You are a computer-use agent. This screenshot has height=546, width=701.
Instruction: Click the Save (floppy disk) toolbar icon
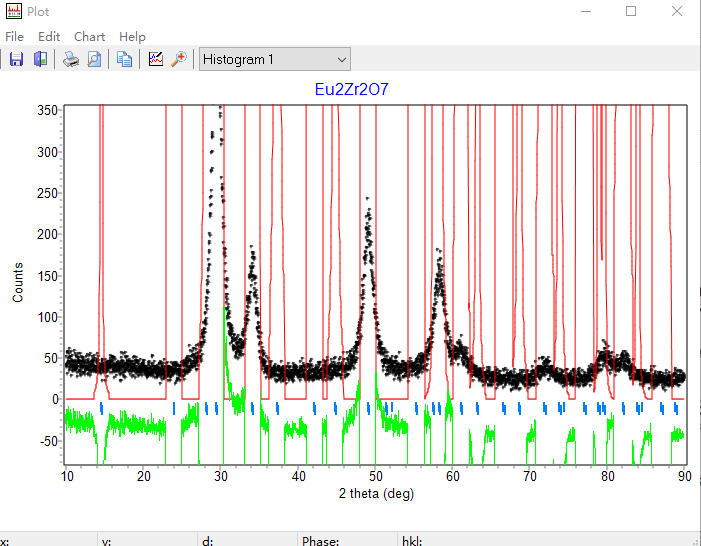16,59
